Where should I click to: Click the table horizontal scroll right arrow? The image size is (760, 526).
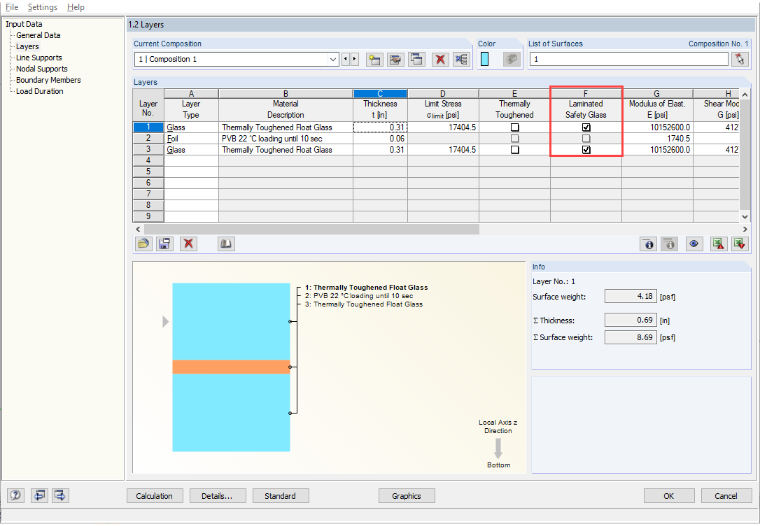[x=745, y=229]
